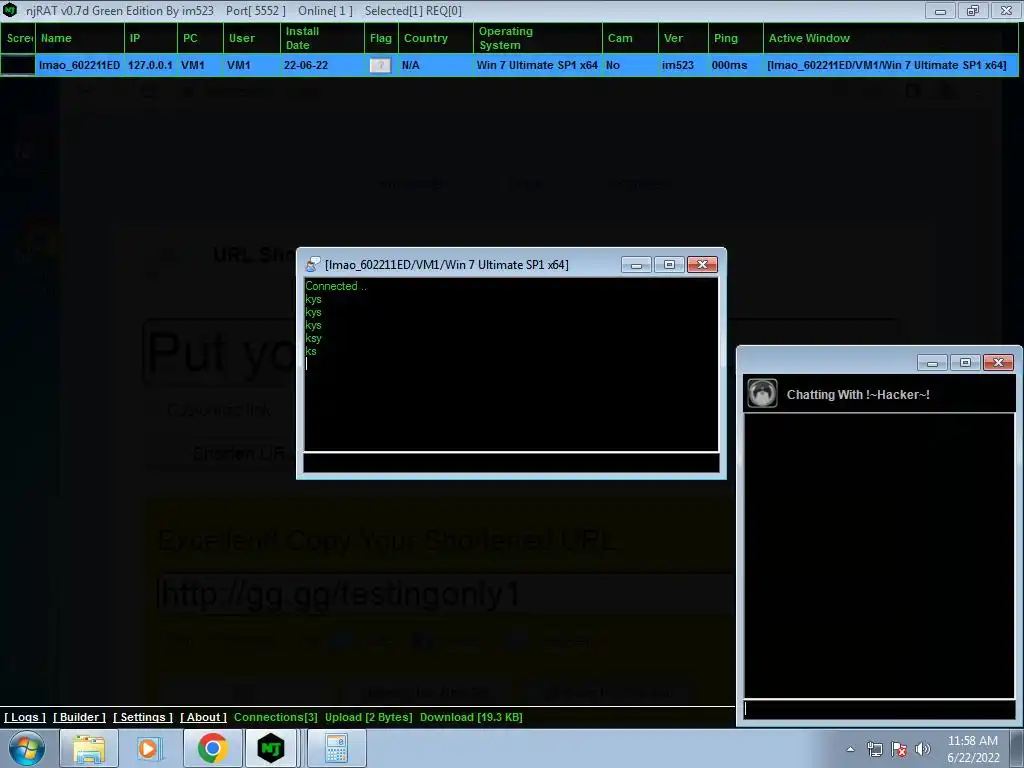Focus the input field in Chatting With Hacker window
The width and height of the screenshot is (1024, 768).
880,710
